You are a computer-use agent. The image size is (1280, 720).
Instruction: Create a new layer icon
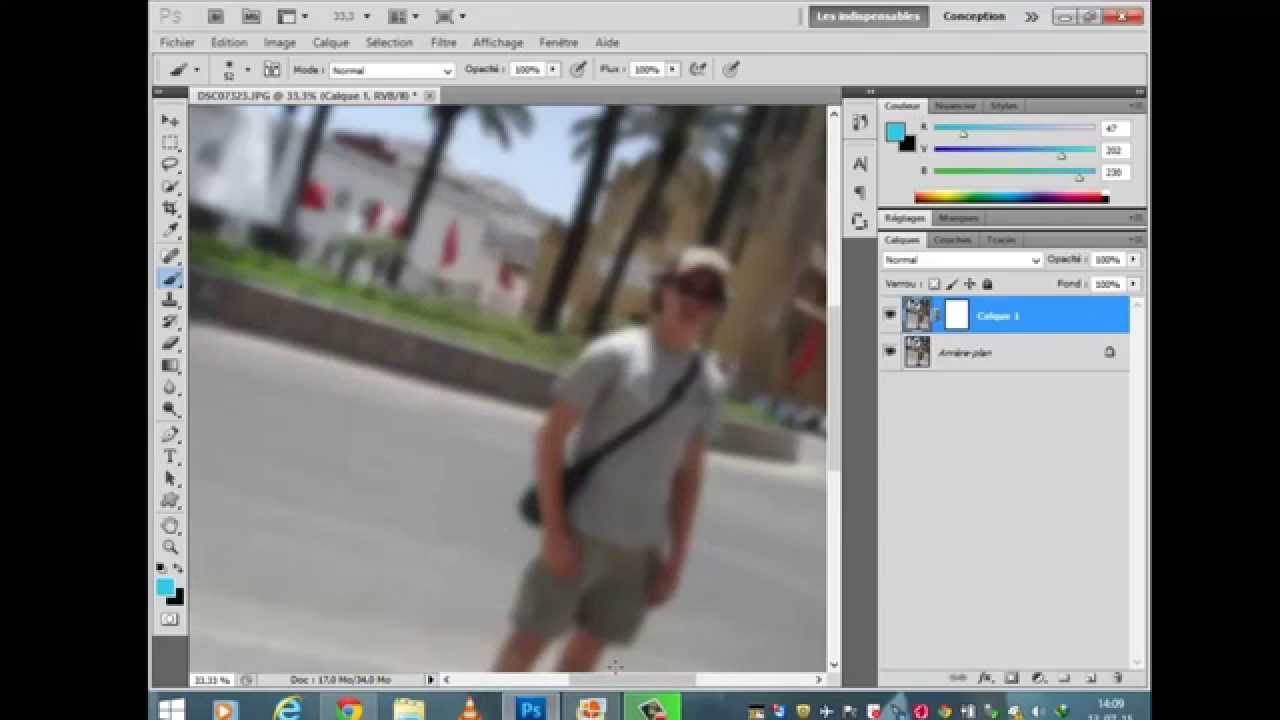pos(1091,678)
